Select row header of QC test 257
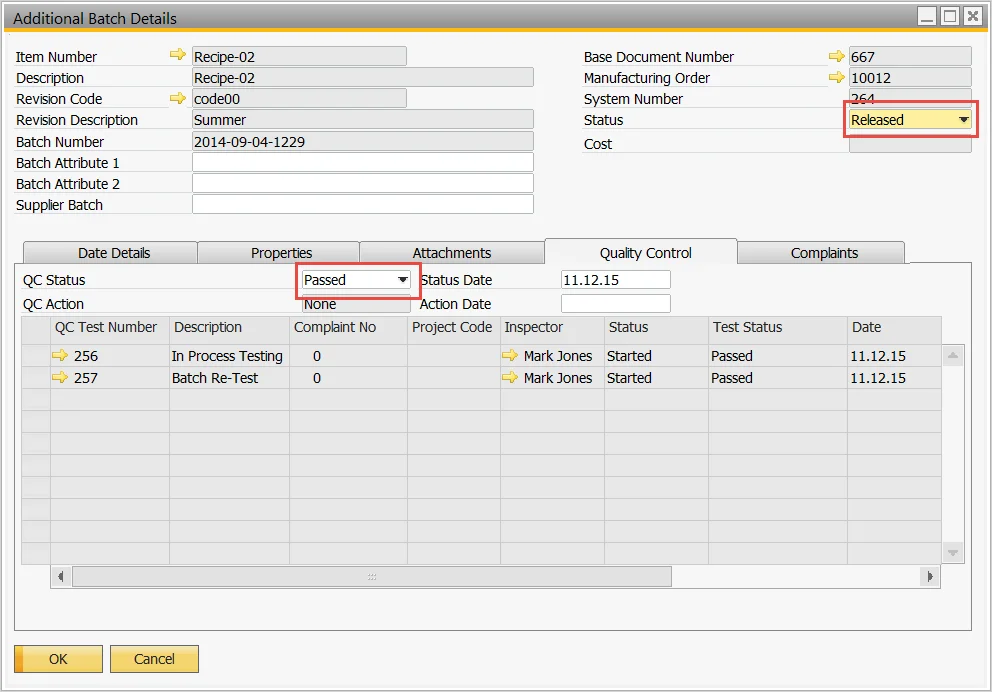This screenshot has height=692, width=992. tap(36, 378)
